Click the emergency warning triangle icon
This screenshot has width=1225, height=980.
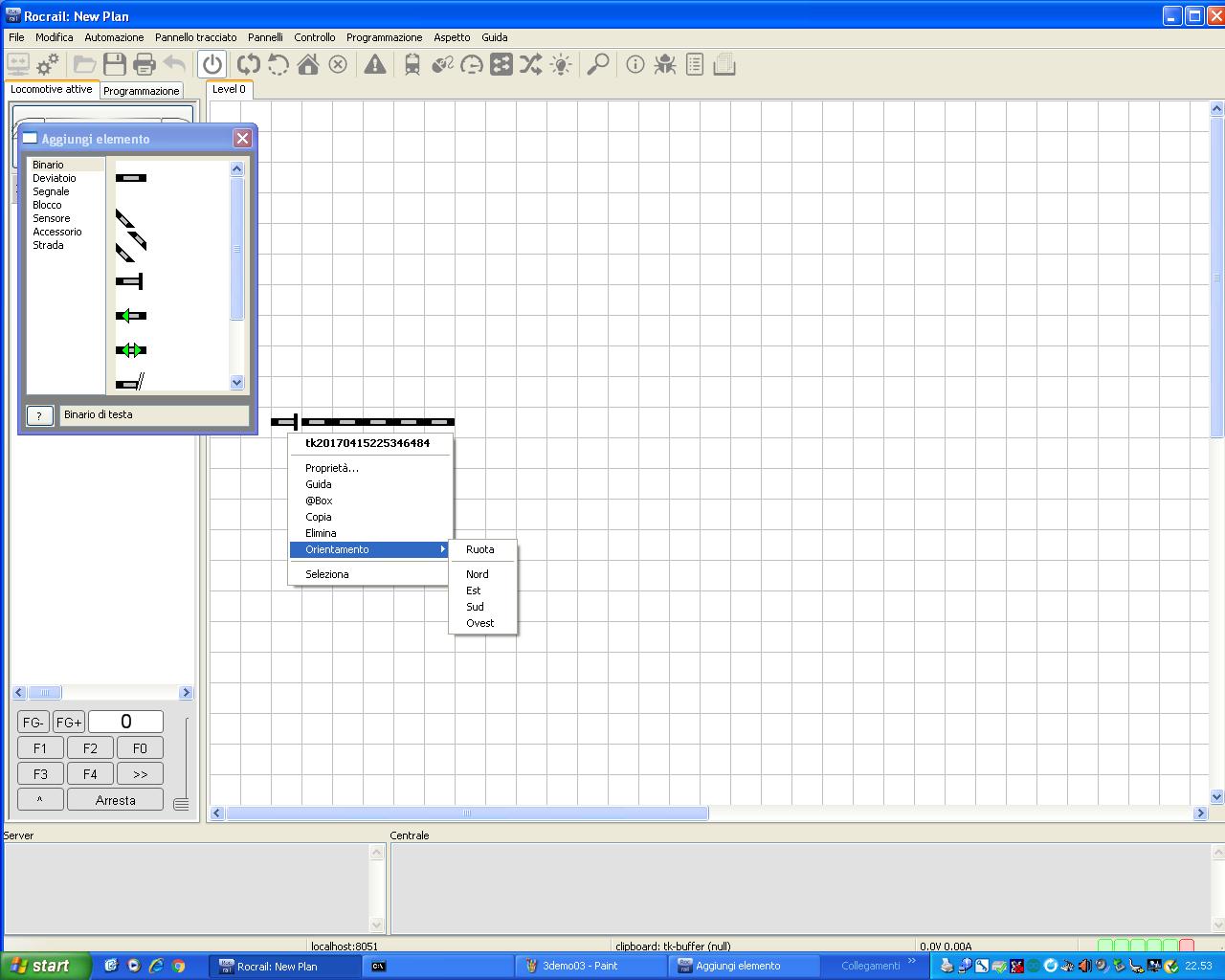coord(375,65)
